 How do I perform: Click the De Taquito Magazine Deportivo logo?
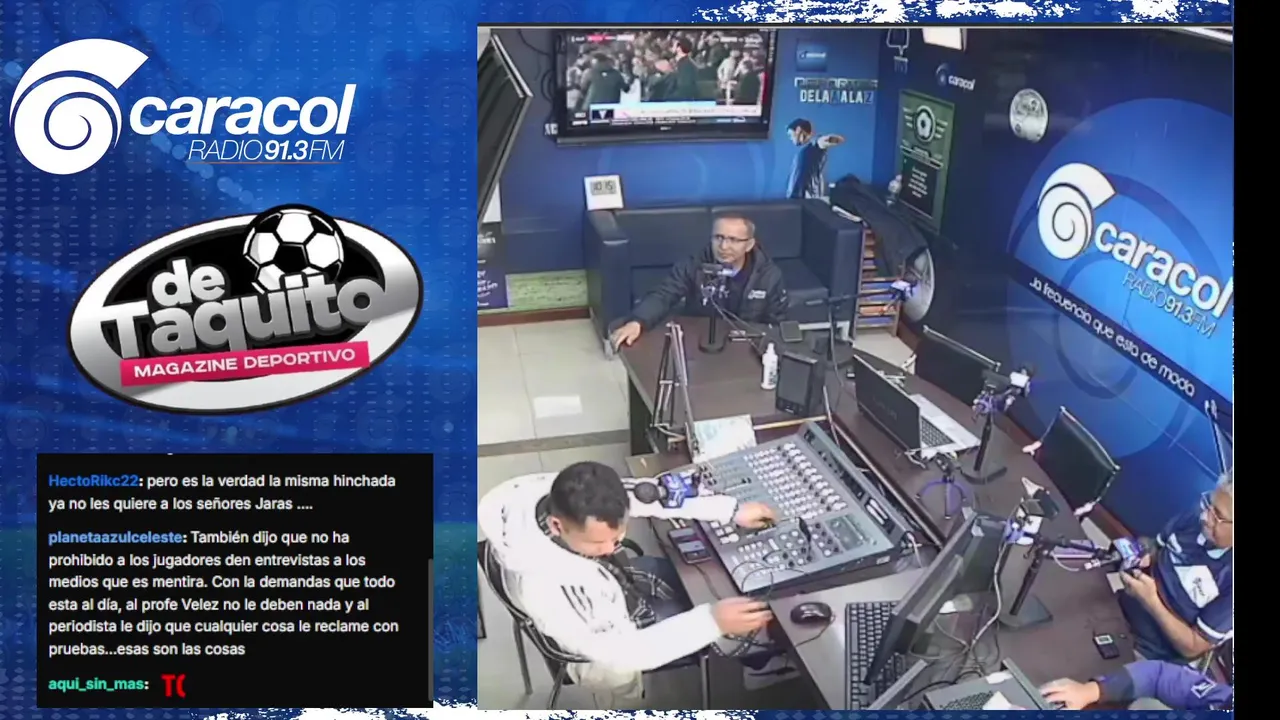[x=246, y=309]
